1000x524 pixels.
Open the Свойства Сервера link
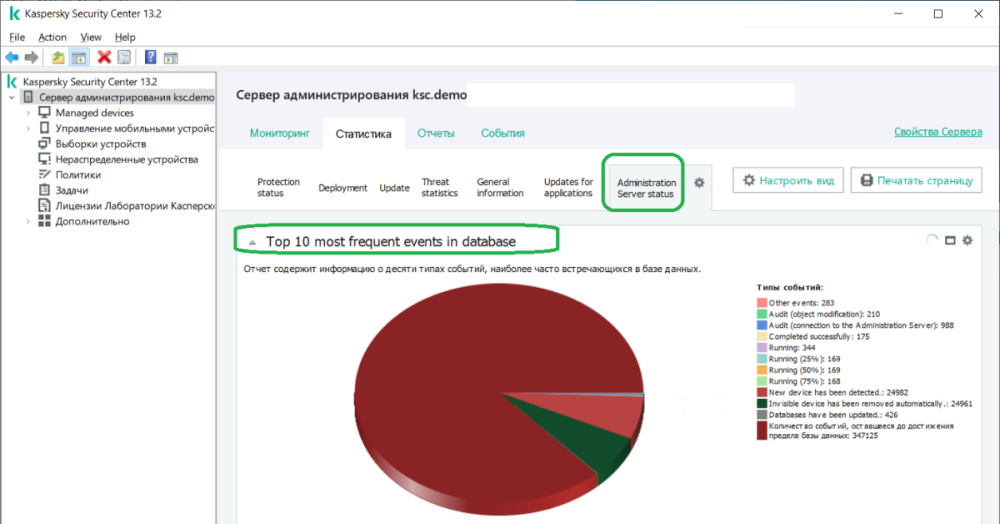[x=937, y=133]
